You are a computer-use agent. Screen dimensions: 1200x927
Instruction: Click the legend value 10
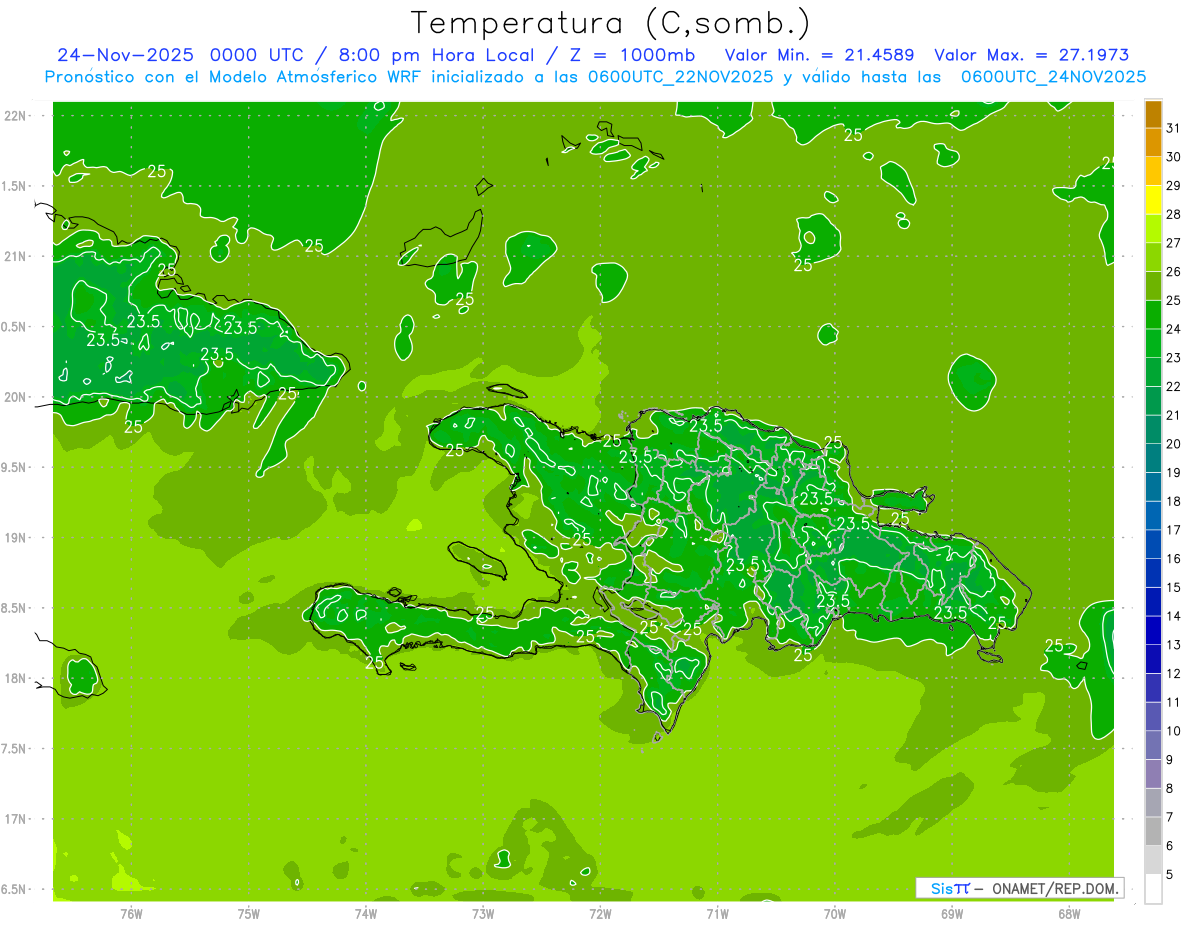(x=1174, y=731)
